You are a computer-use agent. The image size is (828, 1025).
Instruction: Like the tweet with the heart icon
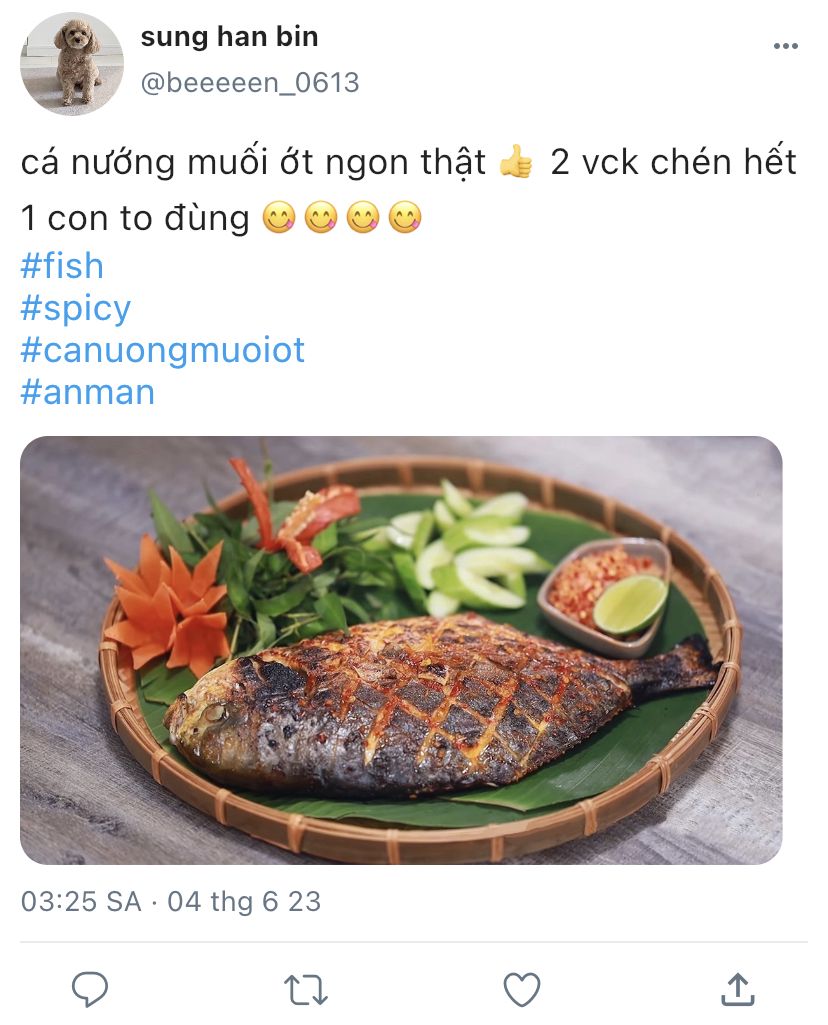tap(522, 990)
